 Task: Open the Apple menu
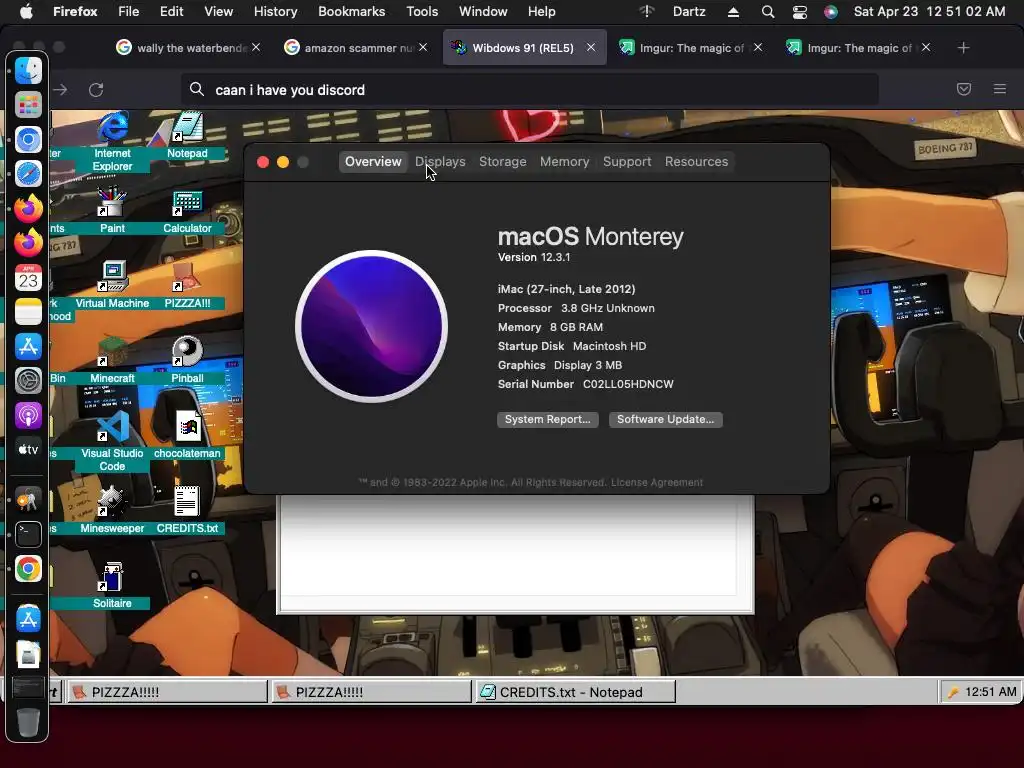(x=26, y=12)
